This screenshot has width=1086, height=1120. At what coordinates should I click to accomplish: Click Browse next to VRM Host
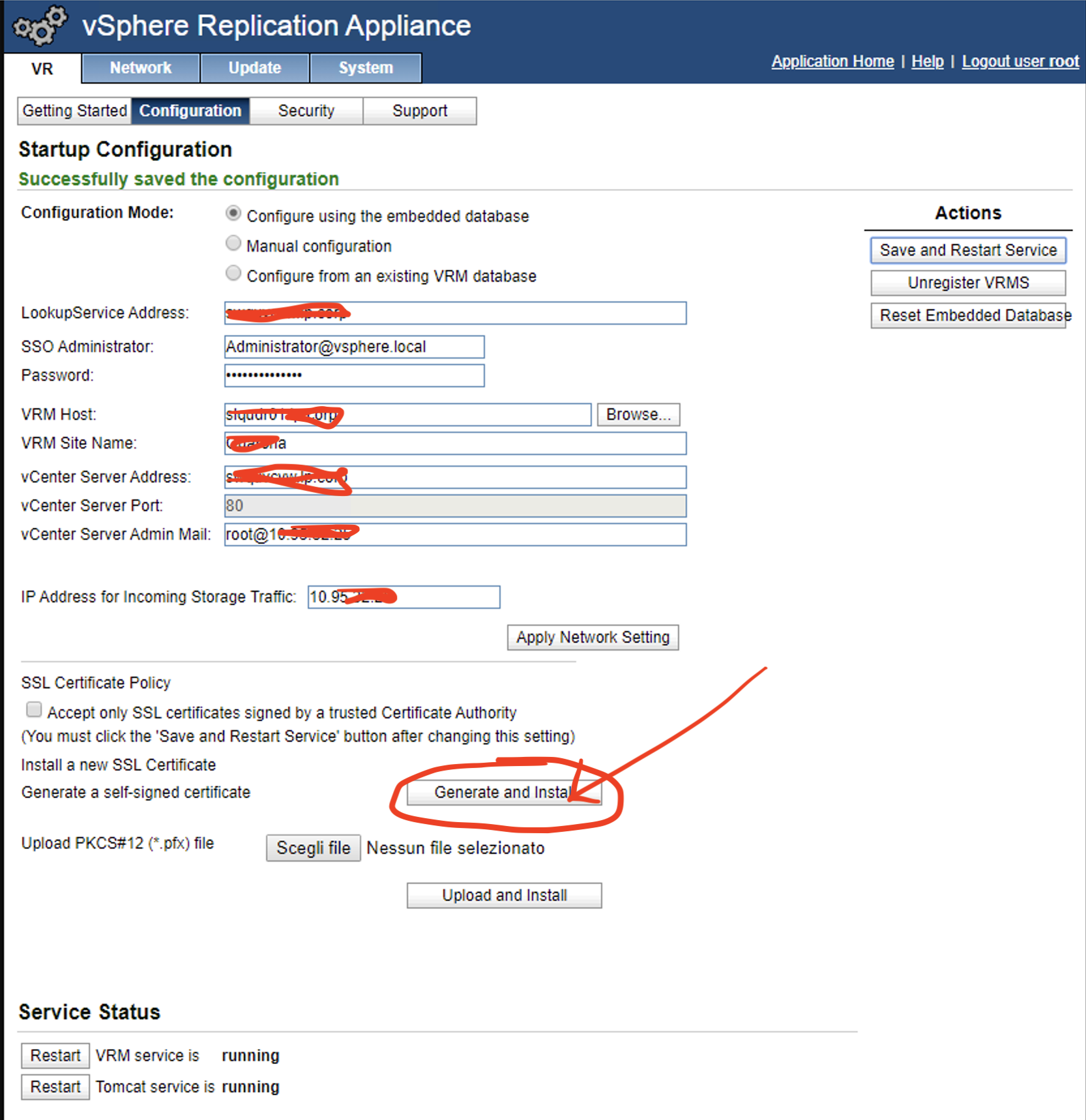click(x=638, y=414)
